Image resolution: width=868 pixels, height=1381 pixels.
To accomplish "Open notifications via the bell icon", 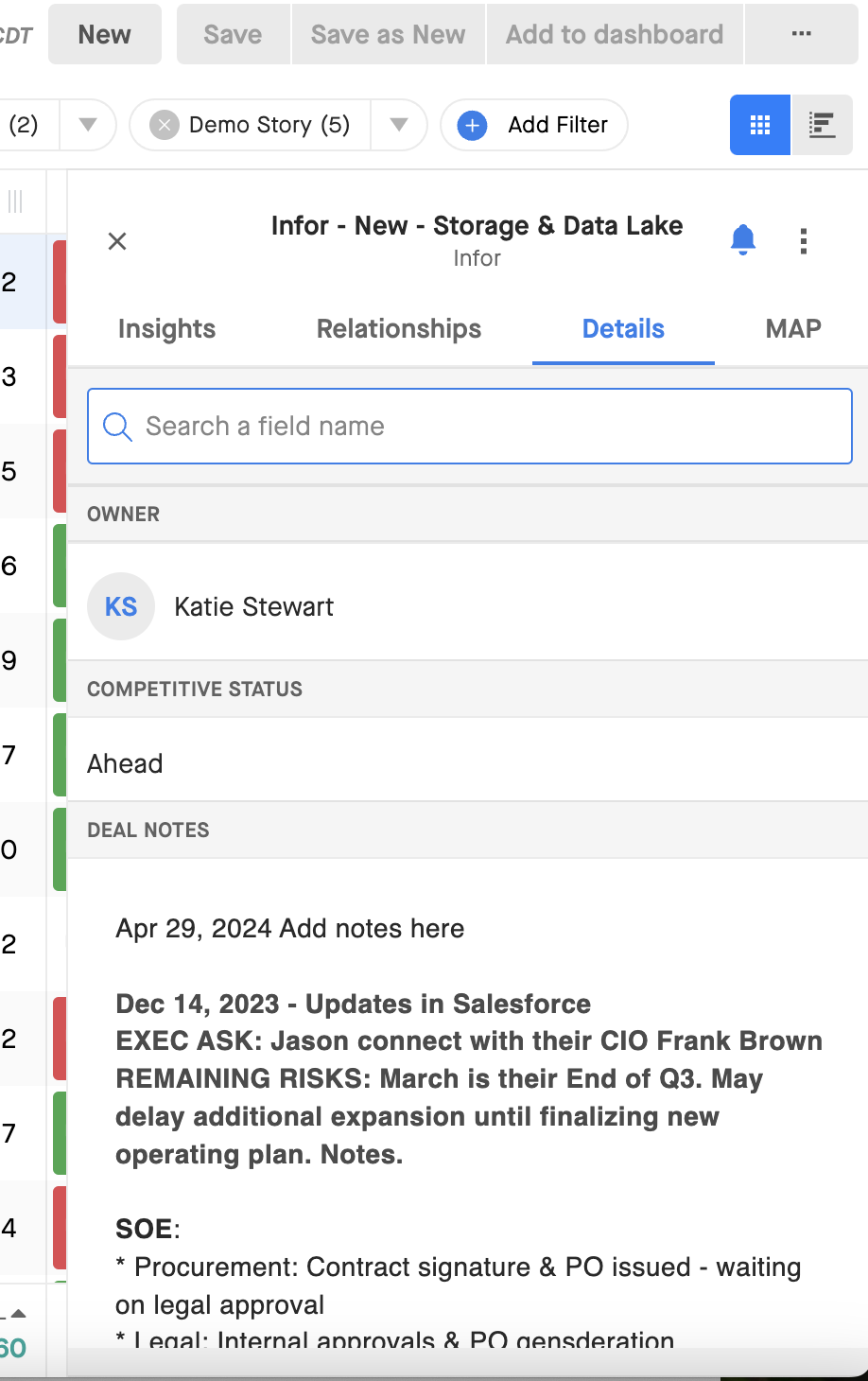I will (742, 240).
